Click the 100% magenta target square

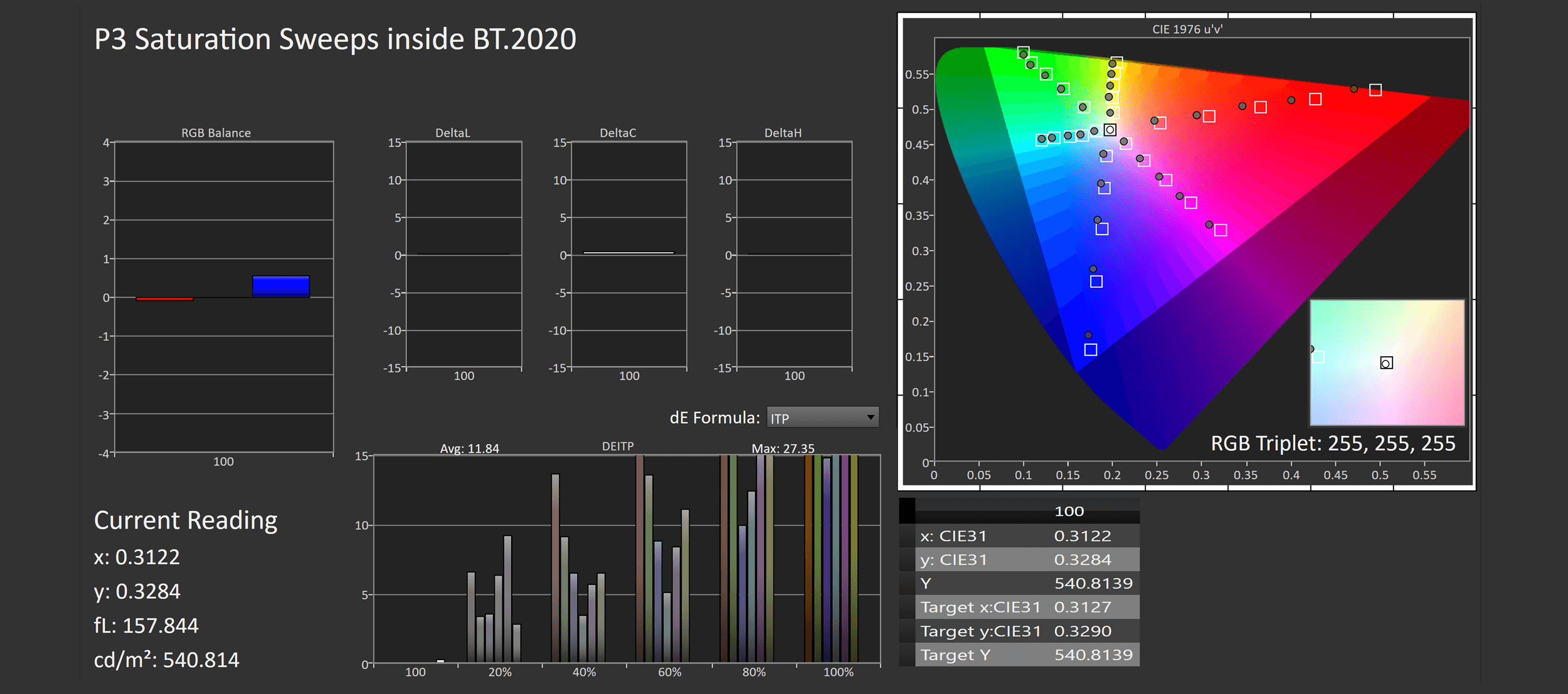1220,230
